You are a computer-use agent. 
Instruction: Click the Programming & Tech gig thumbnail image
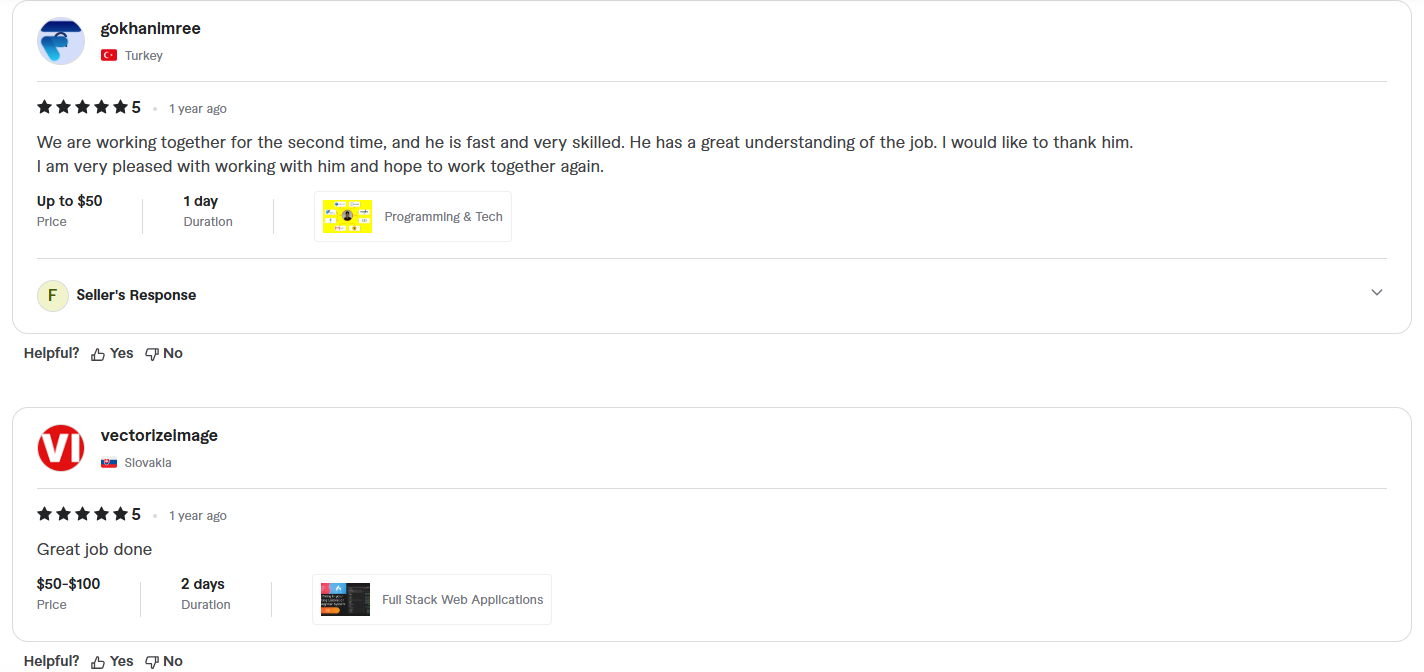click(x=346, y=216)
